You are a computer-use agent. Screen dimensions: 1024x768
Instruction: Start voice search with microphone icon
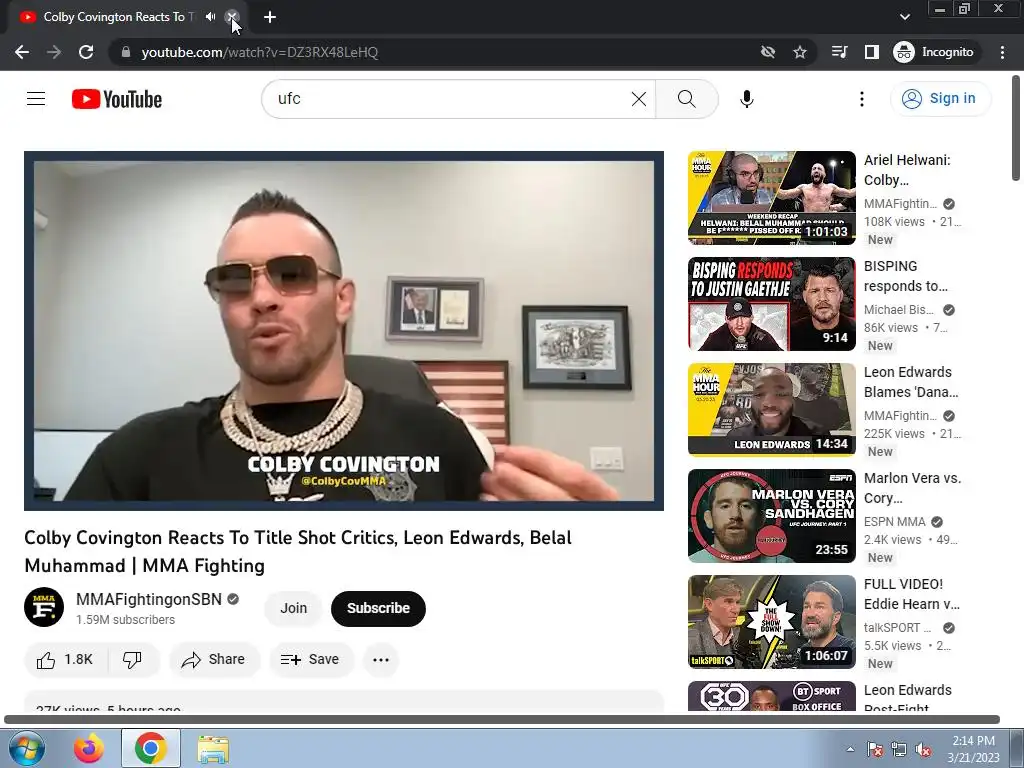pos(746,99)
